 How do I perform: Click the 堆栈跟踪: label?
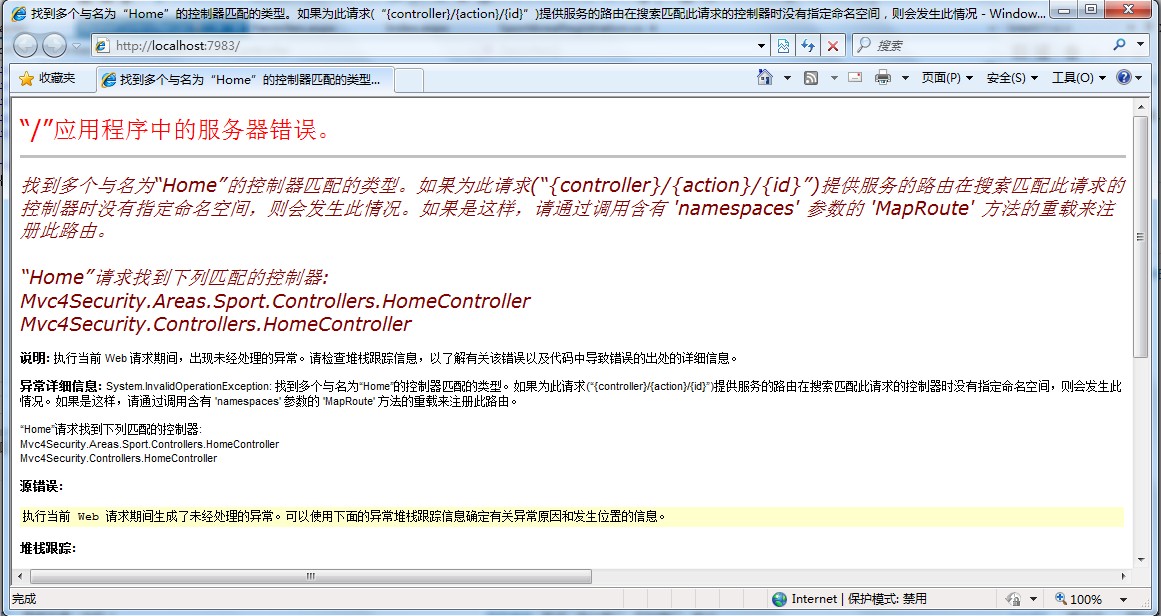[48, 549]
